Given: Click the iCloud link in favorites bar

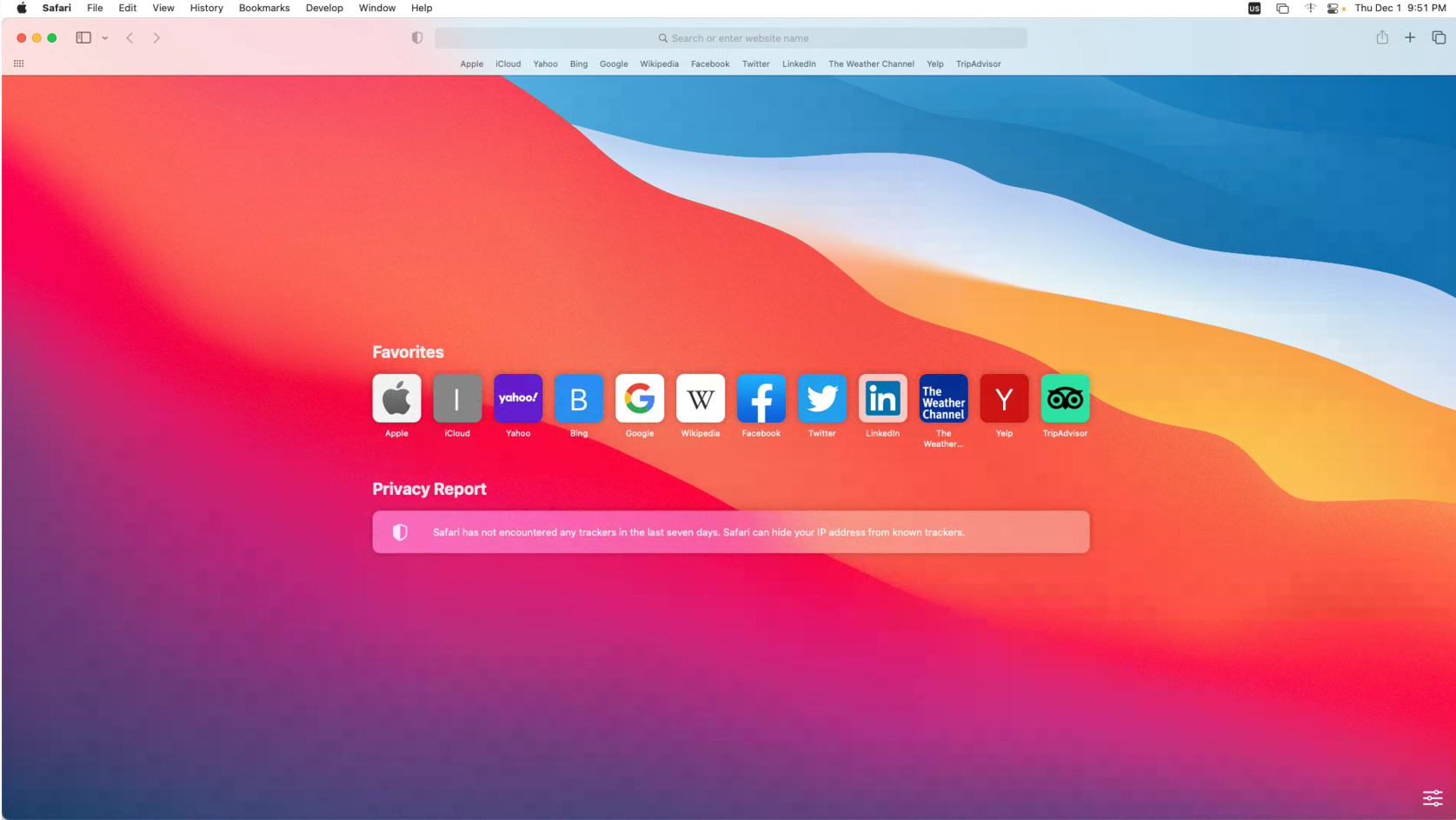Looking at the screenshot, I should 509,63.
